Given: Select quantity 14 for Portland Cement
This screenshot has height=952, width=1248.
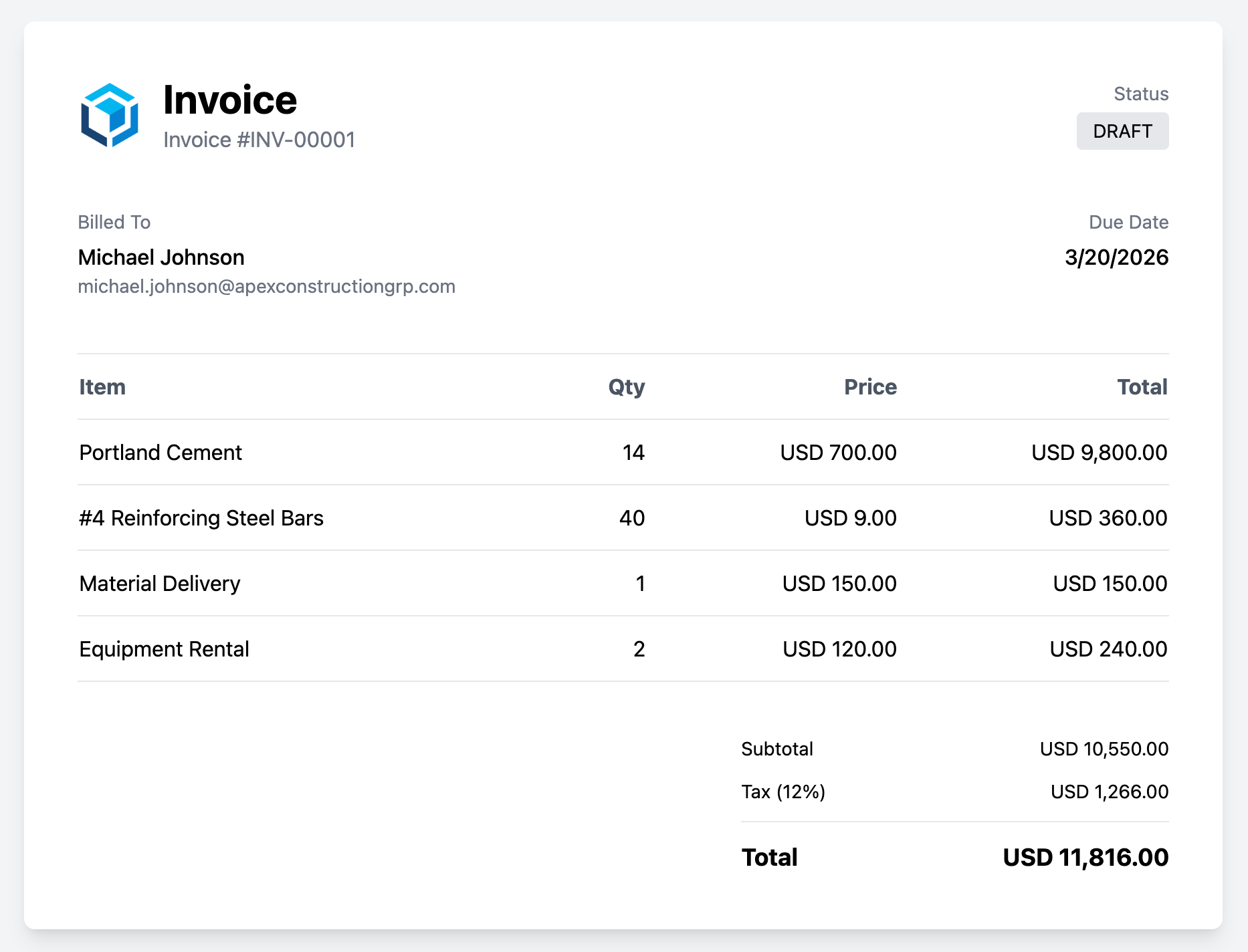Looking at the screenshot, I should [631, 452].
